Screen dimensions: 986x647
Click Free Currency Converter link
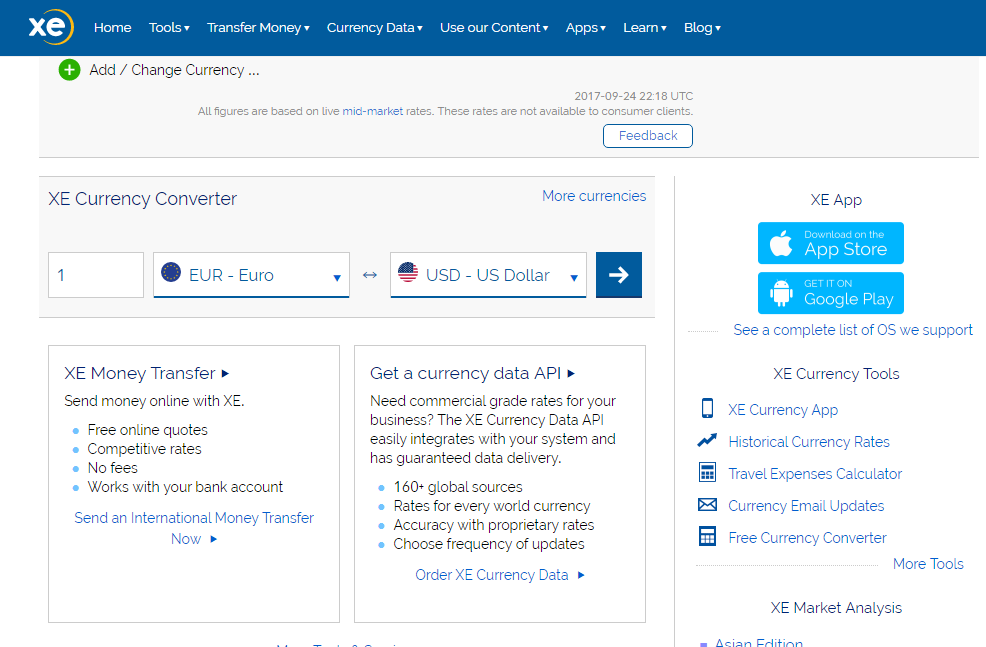(807, 538)
